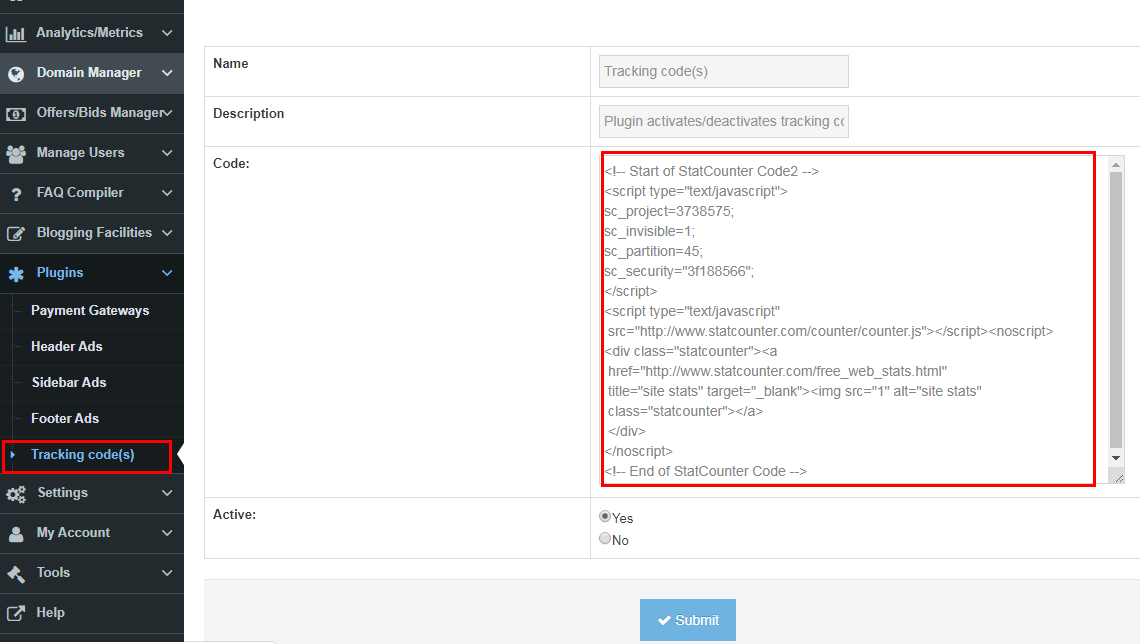This screenshot has width=1140, height=644.
Task: Open Footer Ads submenu item
Action: 65,419
